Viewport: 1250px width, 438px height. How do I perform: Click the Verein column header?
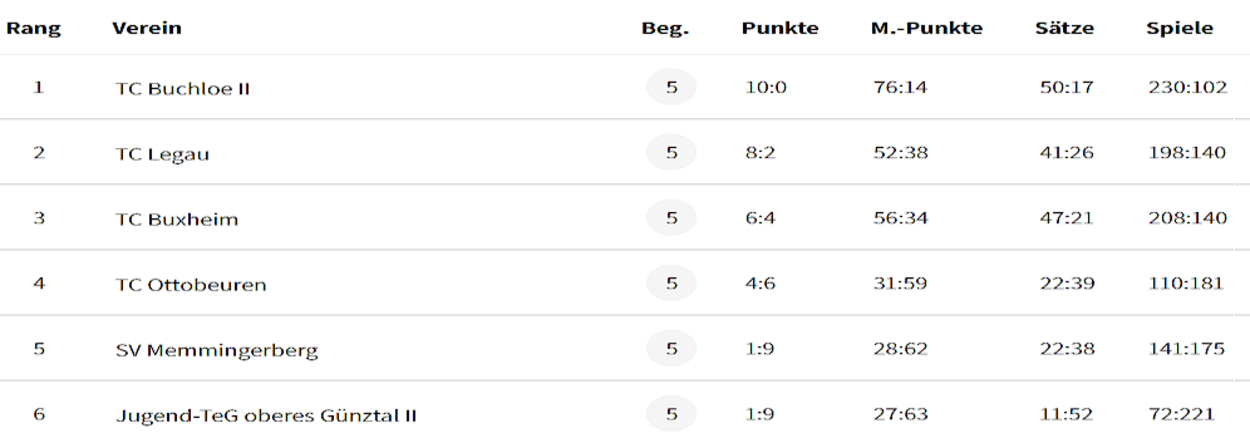(x=147, y=29)
